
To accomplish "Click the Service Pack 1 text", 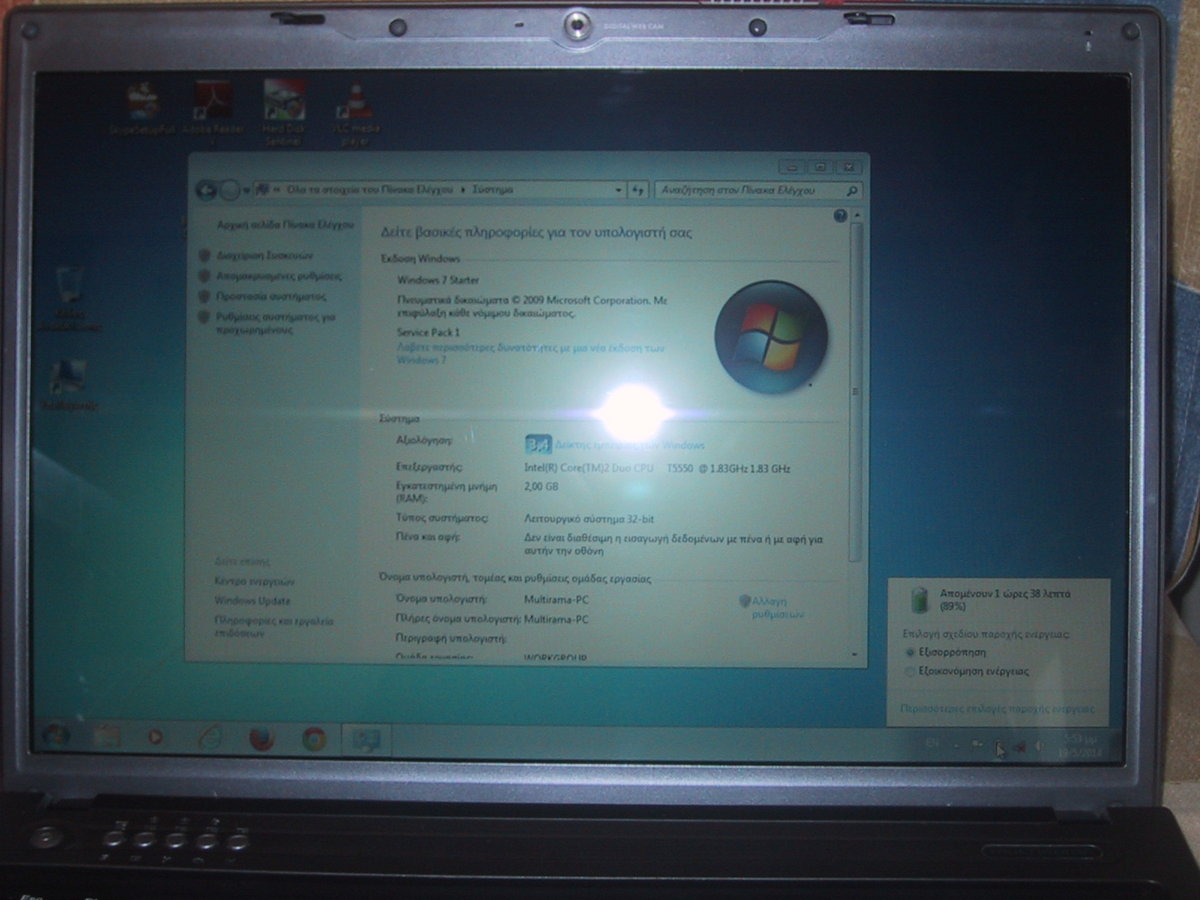I will point(428,331).
